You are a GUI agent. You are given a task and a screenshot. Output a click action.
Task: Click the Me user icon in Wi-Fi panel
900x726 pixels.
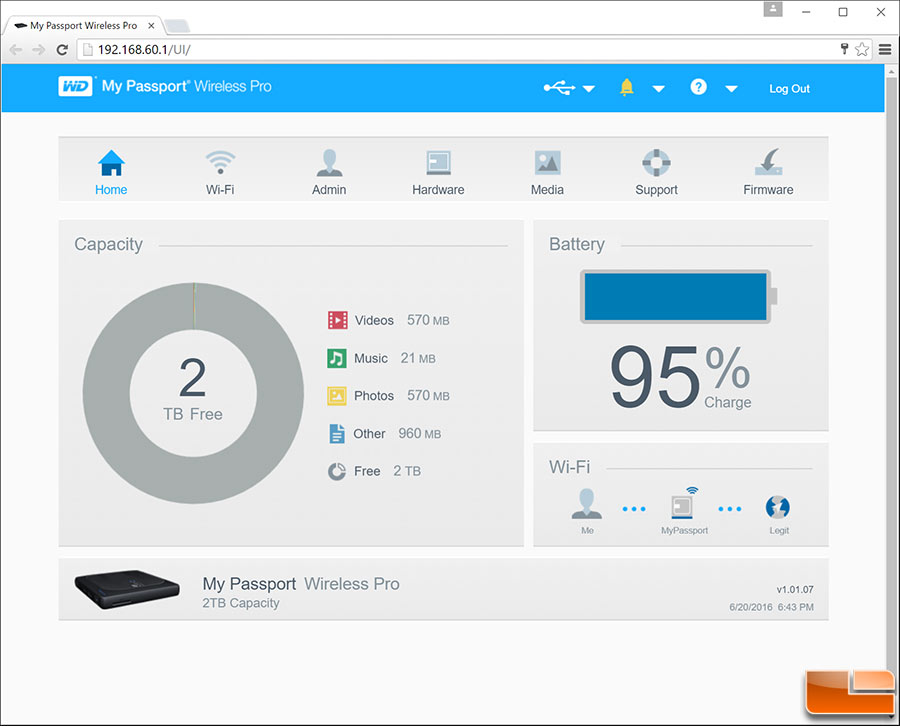(x=587, y=504)
